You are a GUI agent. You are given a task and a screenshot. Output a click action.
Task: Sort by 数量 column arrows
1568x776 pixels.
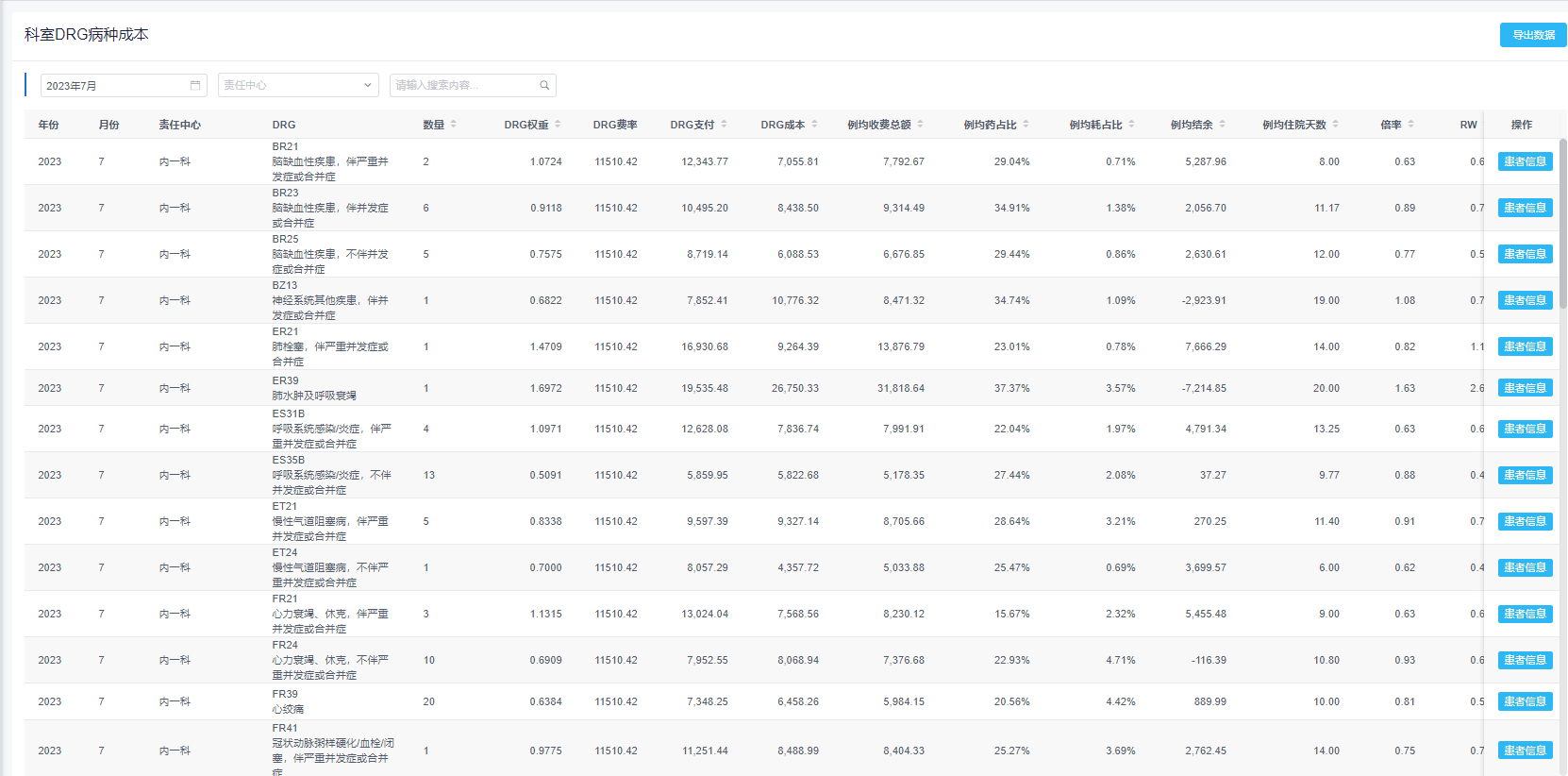tap(454, 125)
